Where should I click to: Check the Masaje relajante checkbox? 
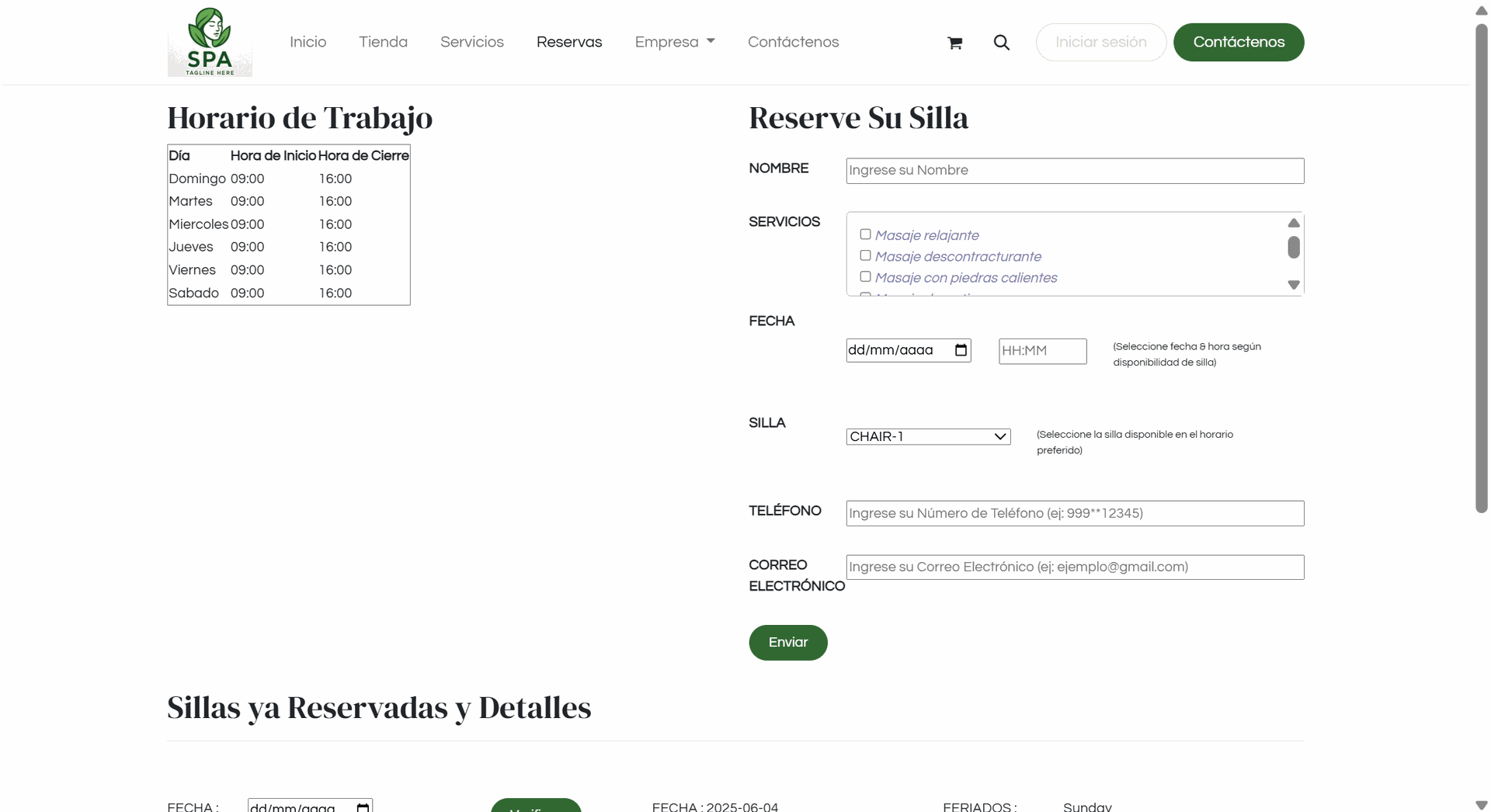point(865,234)
